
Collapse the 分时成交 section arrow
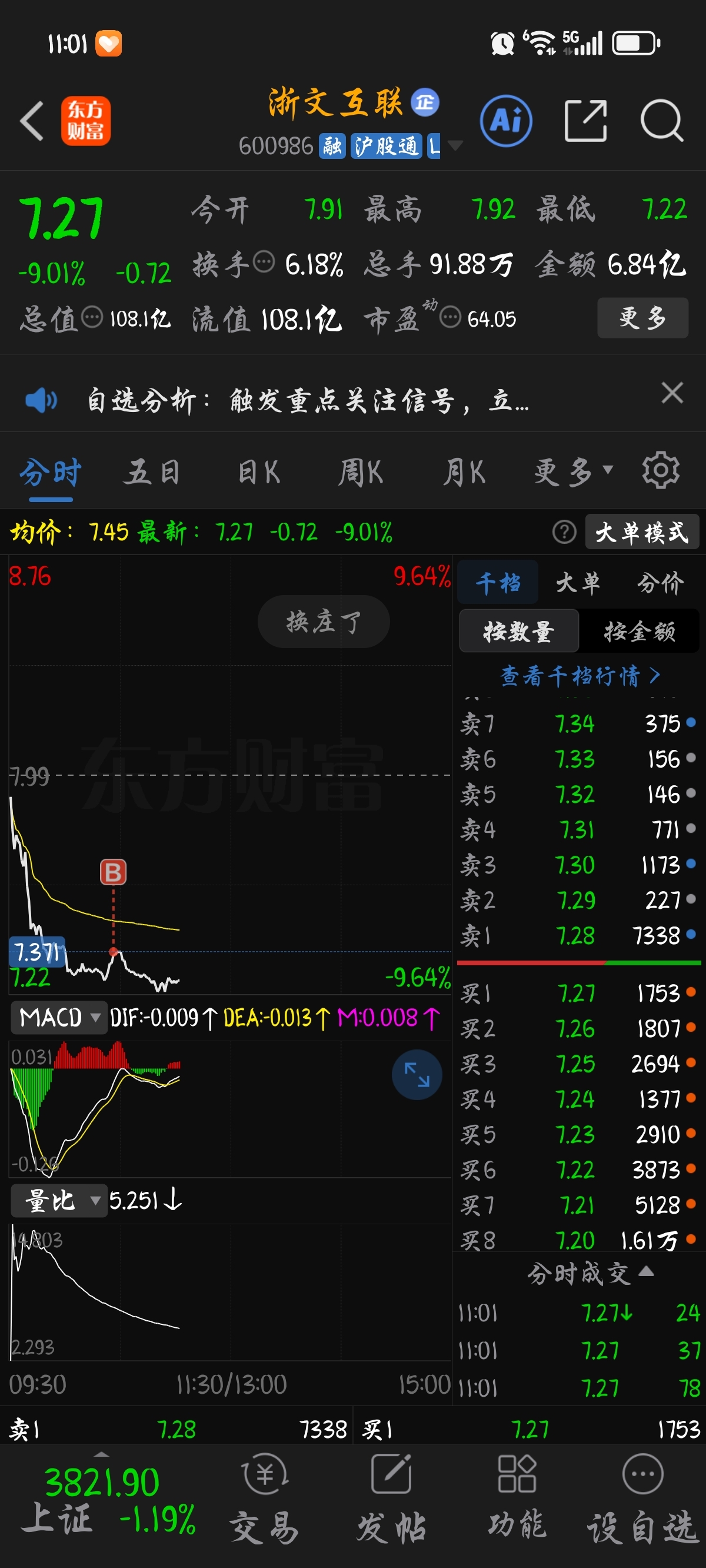coord(647,1271)
